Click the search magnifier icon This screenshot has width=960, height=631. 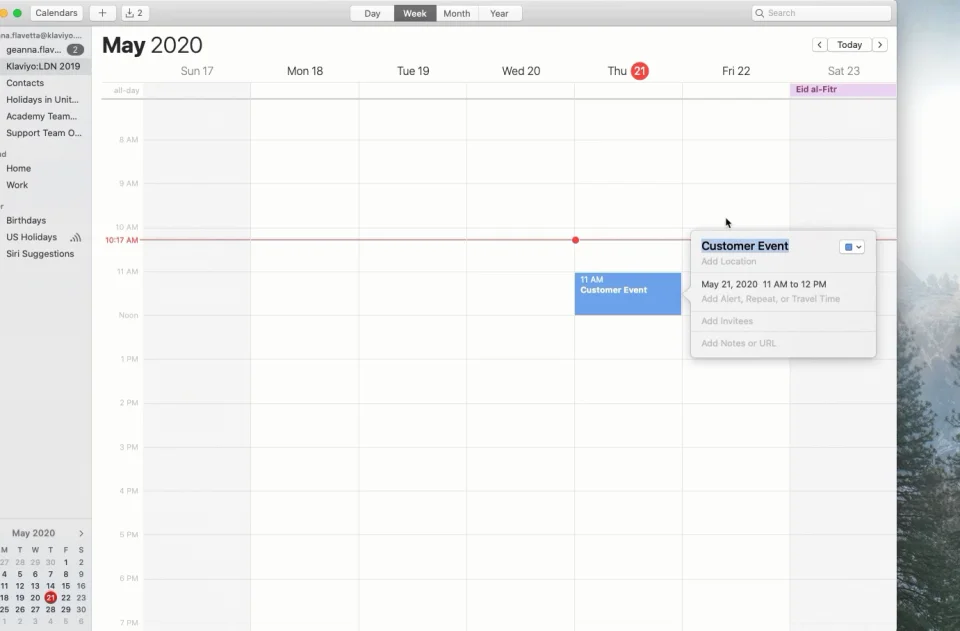click(x=761, y=13)
